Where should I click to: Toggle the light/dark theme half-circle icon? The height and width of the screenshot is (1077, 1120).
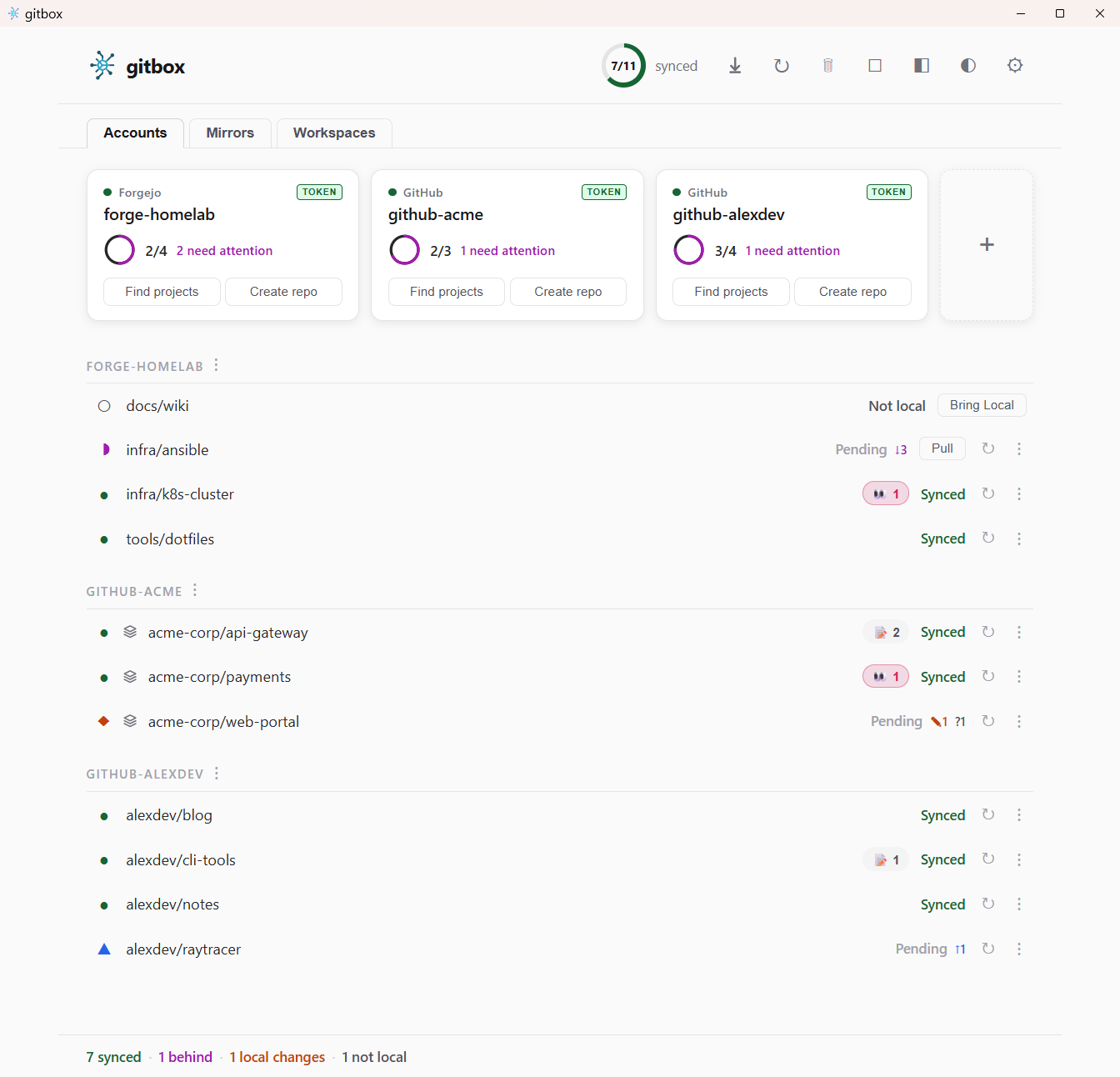pos(968,66)
